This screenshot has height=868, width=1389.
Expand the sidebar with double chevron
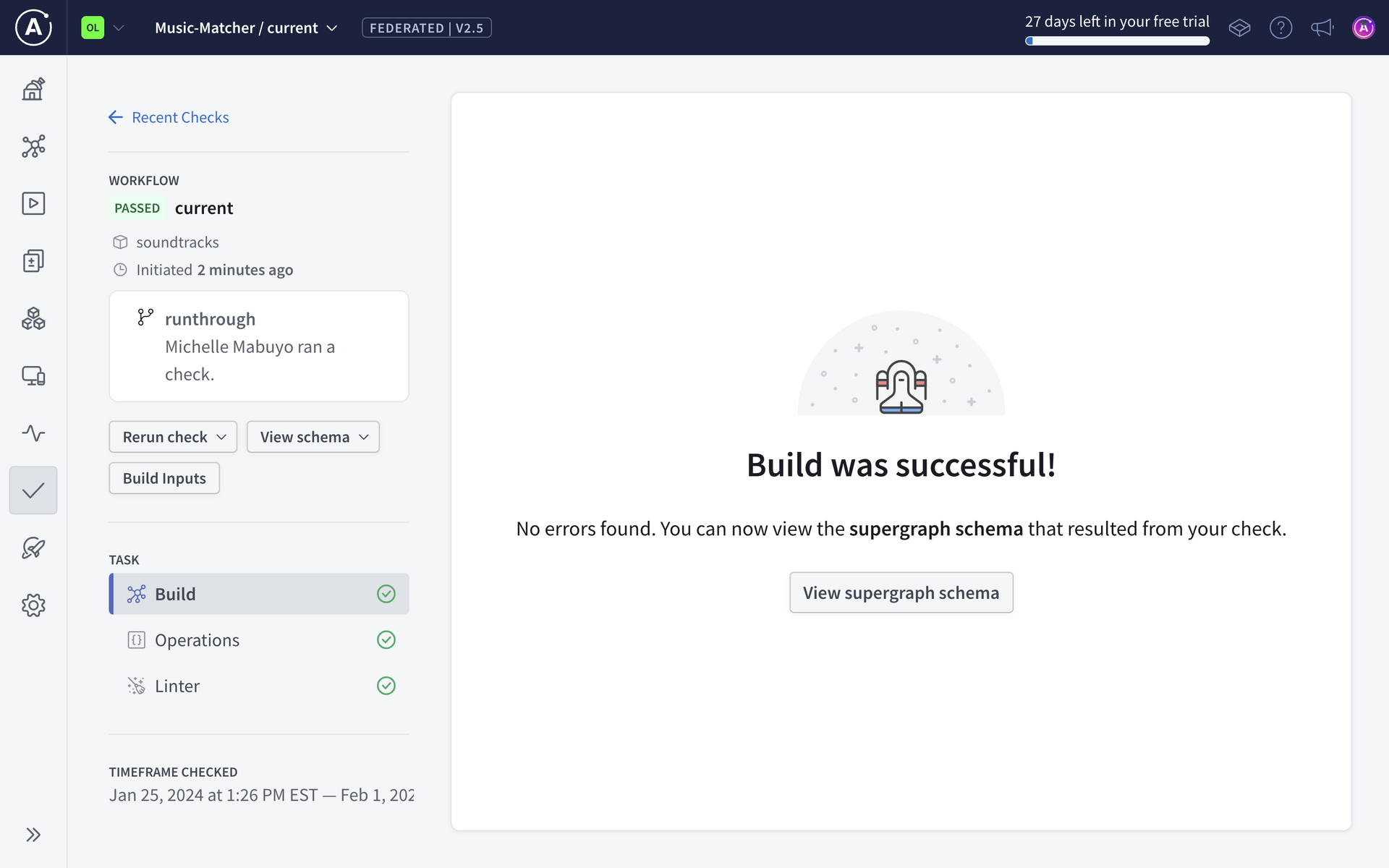coord(33,835)
